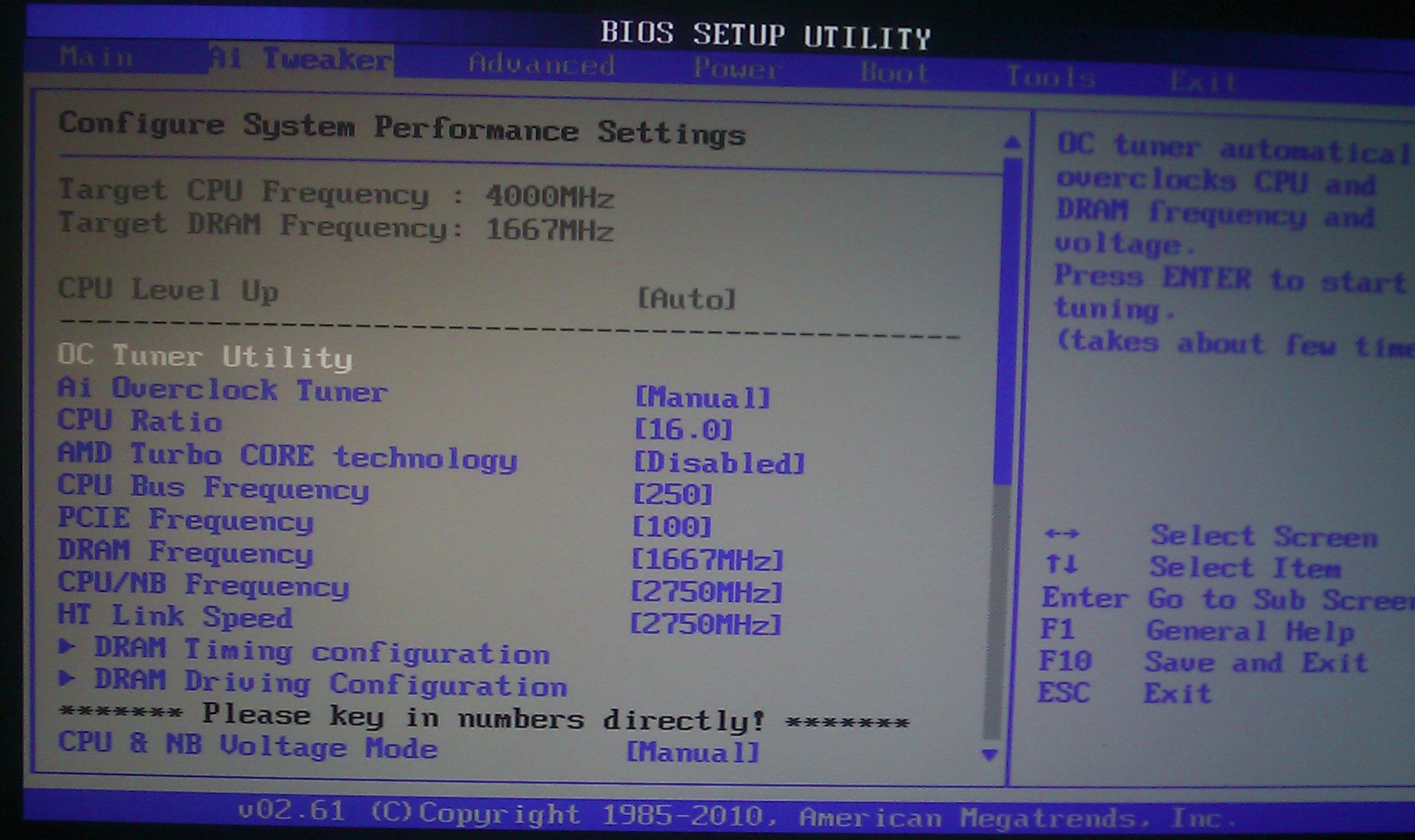Click the F1 General Help hint
The image size is (1415, 840).
point(1197,630)
